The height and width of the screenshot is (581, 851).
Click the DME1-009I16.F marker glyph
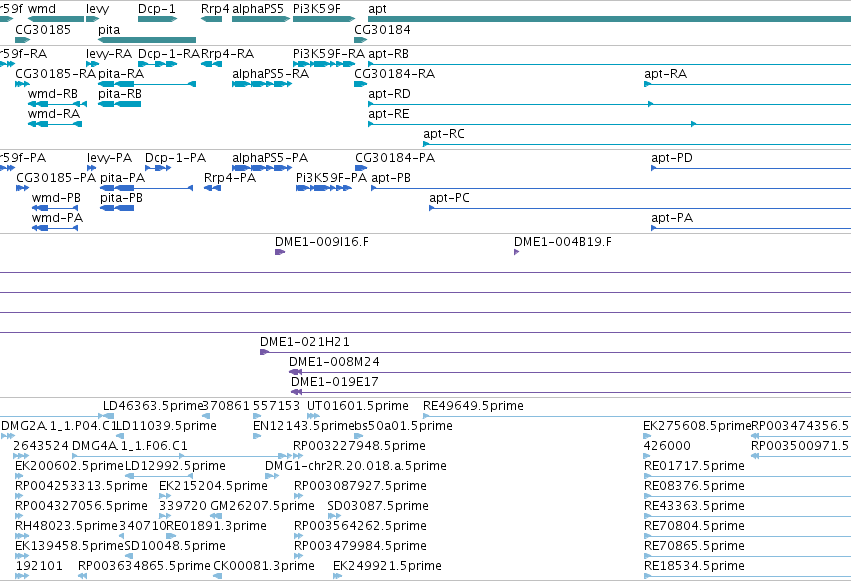(280, 252)
